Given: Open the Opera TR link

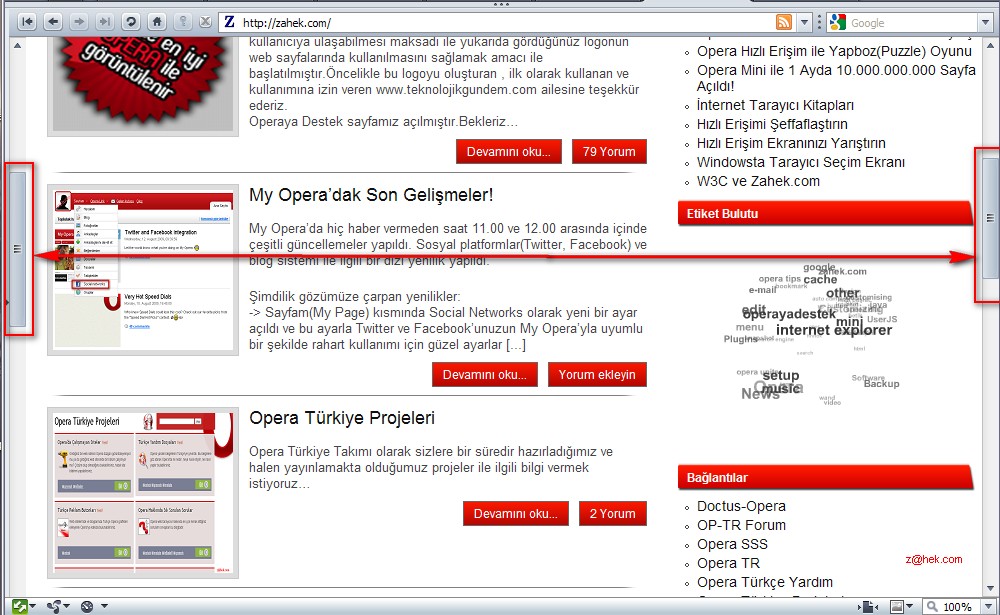Looking at the screenshot, I should (x=728, y=563).
